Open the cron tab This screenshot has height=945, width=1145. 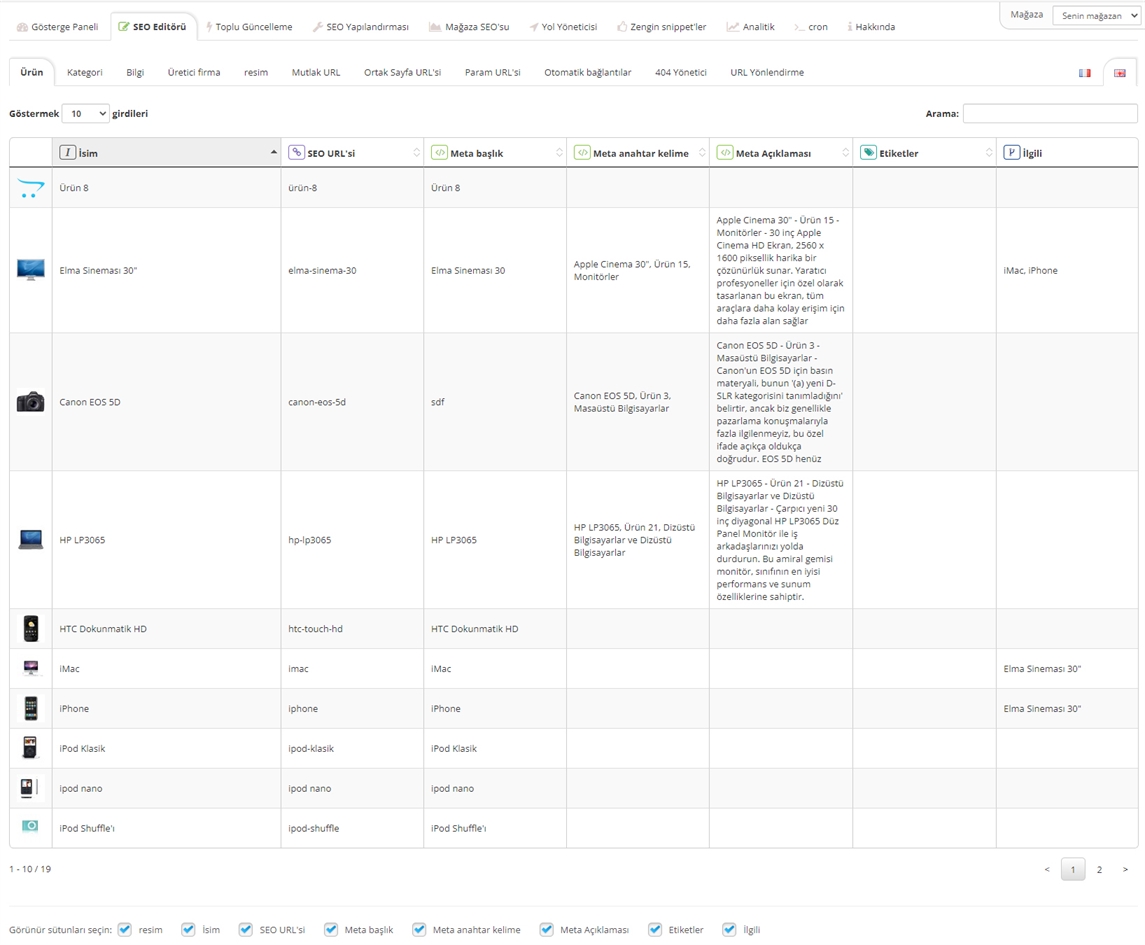pos(811,27)
